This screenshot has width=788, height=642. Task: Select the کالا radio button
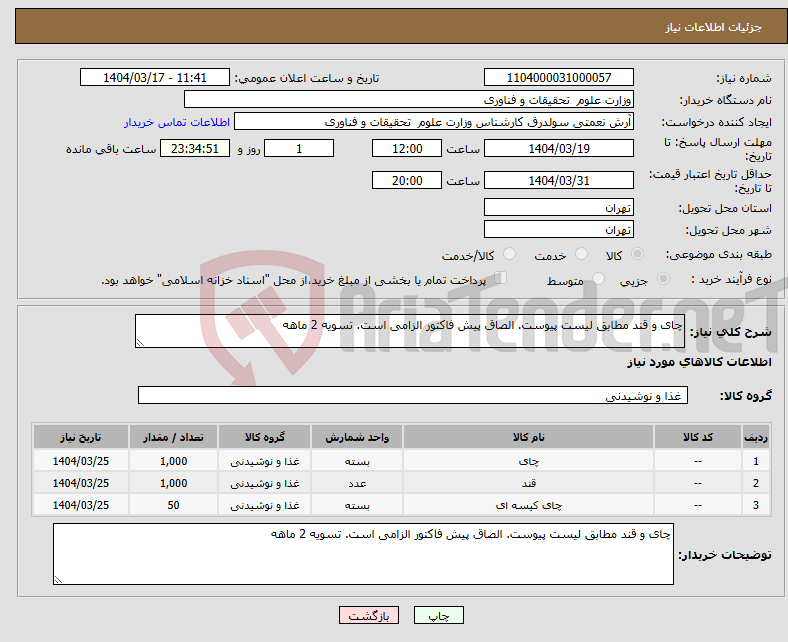(637, 254)
